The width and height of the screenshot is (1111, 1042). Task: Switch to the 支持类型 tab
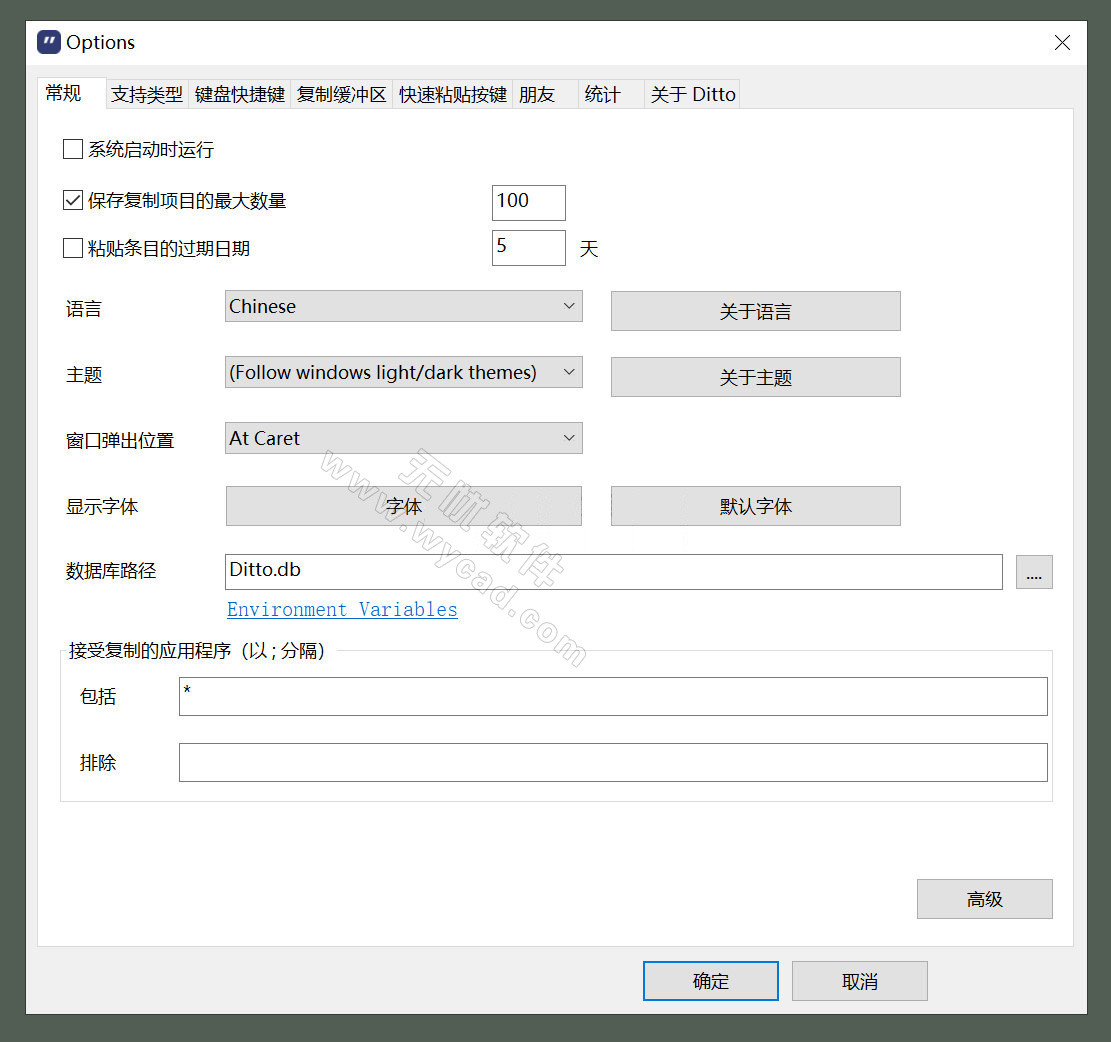point(147,95)
